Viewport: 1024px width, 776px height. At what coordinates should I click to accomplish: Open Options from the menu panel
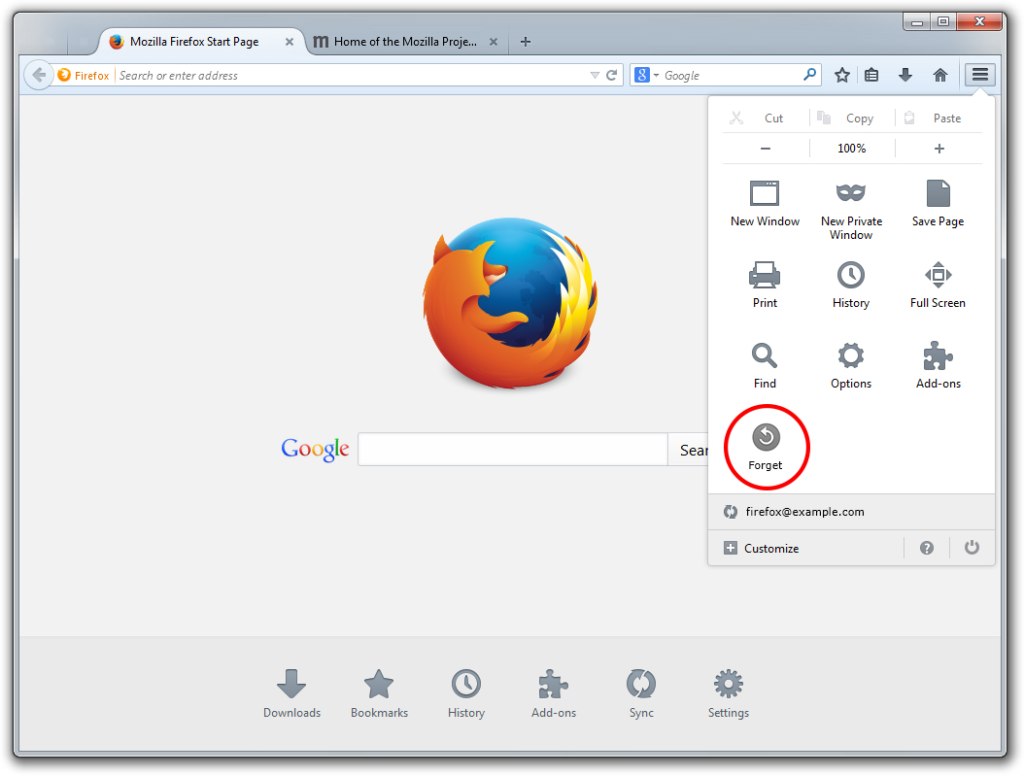pyautogui.click(x=851, y=366)
